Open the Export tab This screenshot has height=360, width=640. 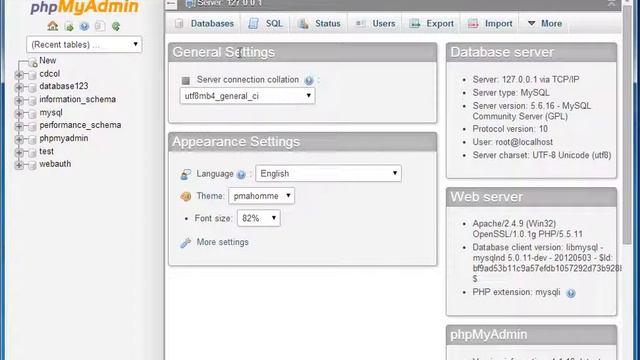tap(432, 24)
